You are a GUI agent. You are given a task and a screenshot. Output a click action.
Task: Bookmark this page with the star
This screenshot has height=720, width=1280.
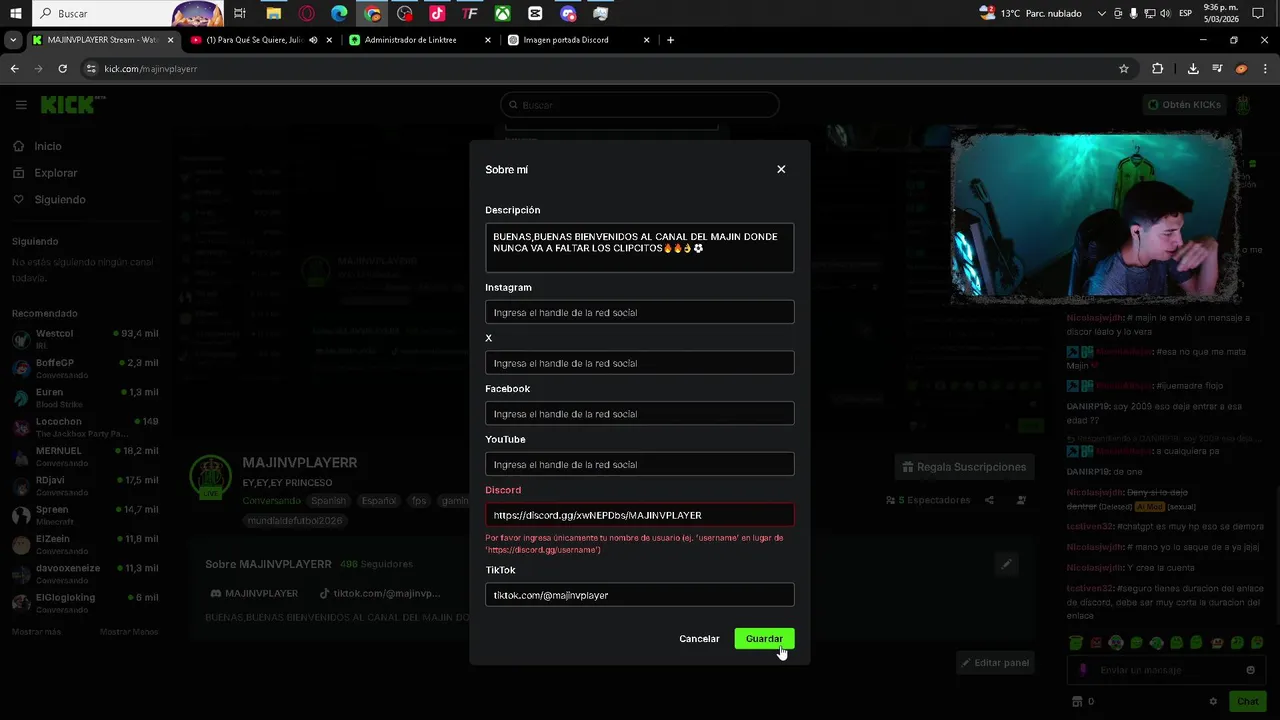click(1124, 69)
